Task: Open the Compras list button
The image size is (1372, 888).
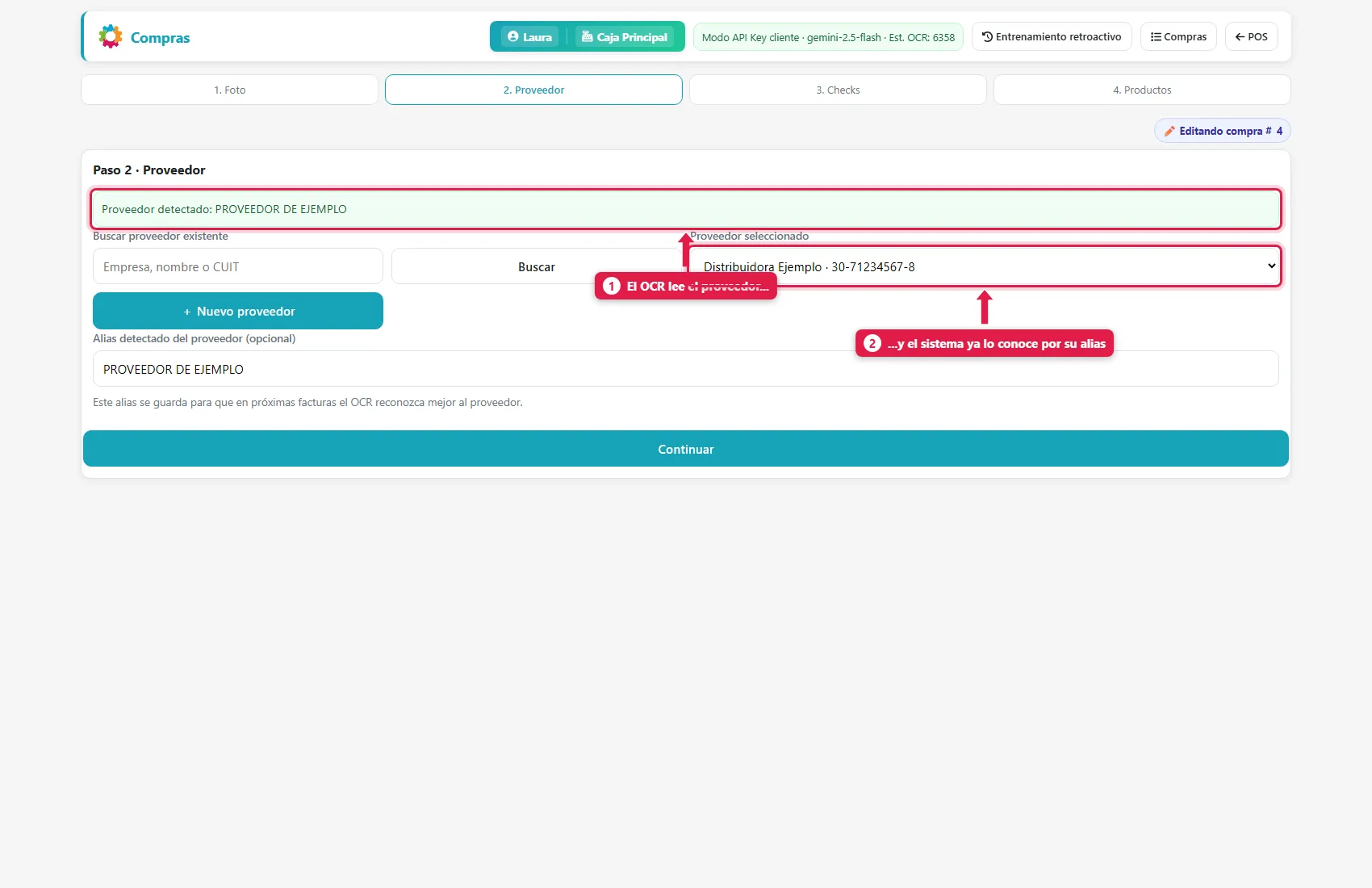Action: tap(1178, 36)
